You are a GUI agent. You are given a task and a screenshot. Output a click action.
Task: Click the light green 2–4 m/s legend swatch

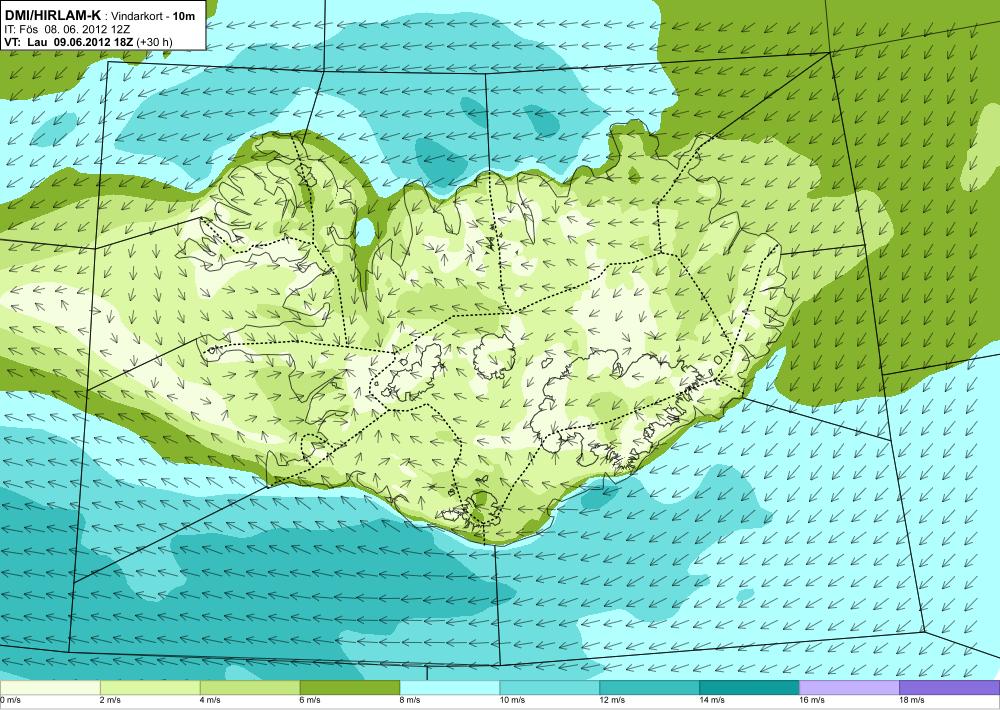150,688
